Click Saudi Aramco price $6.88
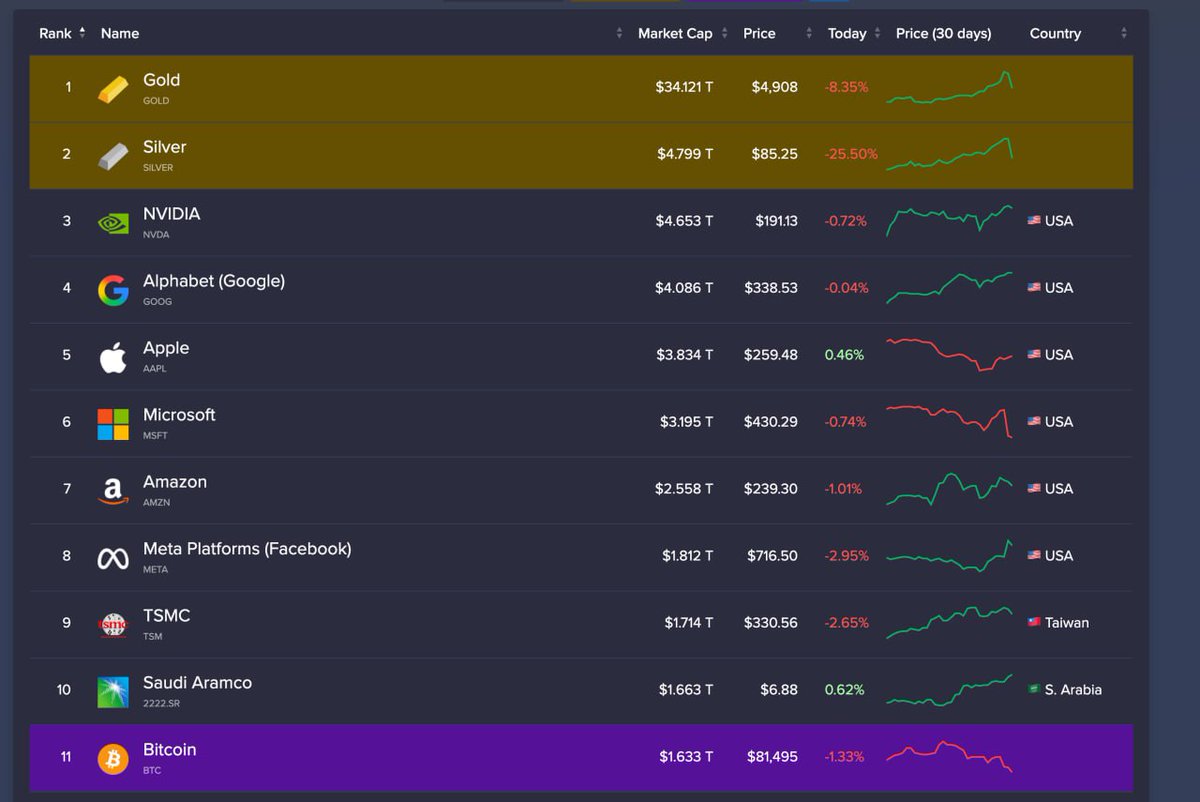The width and height of the screenshot is (1200, 802). pyautogui.click(x=781, y=690)
